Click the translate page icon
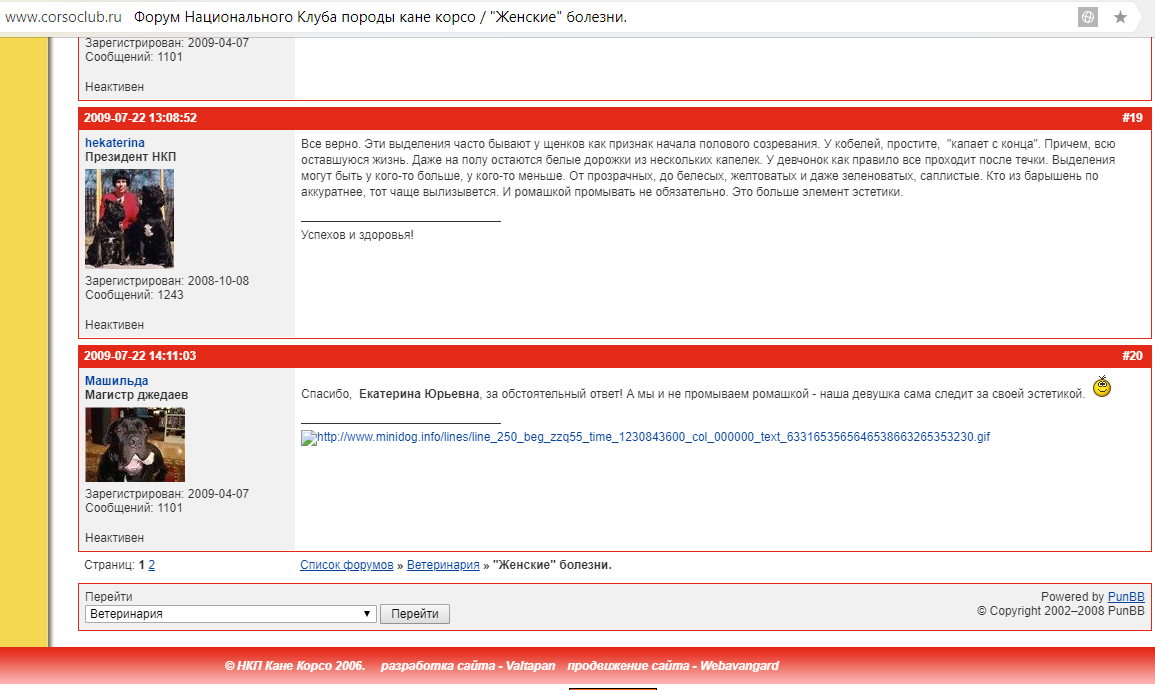Screen dimensions: 1155x690 (1087, 17)
